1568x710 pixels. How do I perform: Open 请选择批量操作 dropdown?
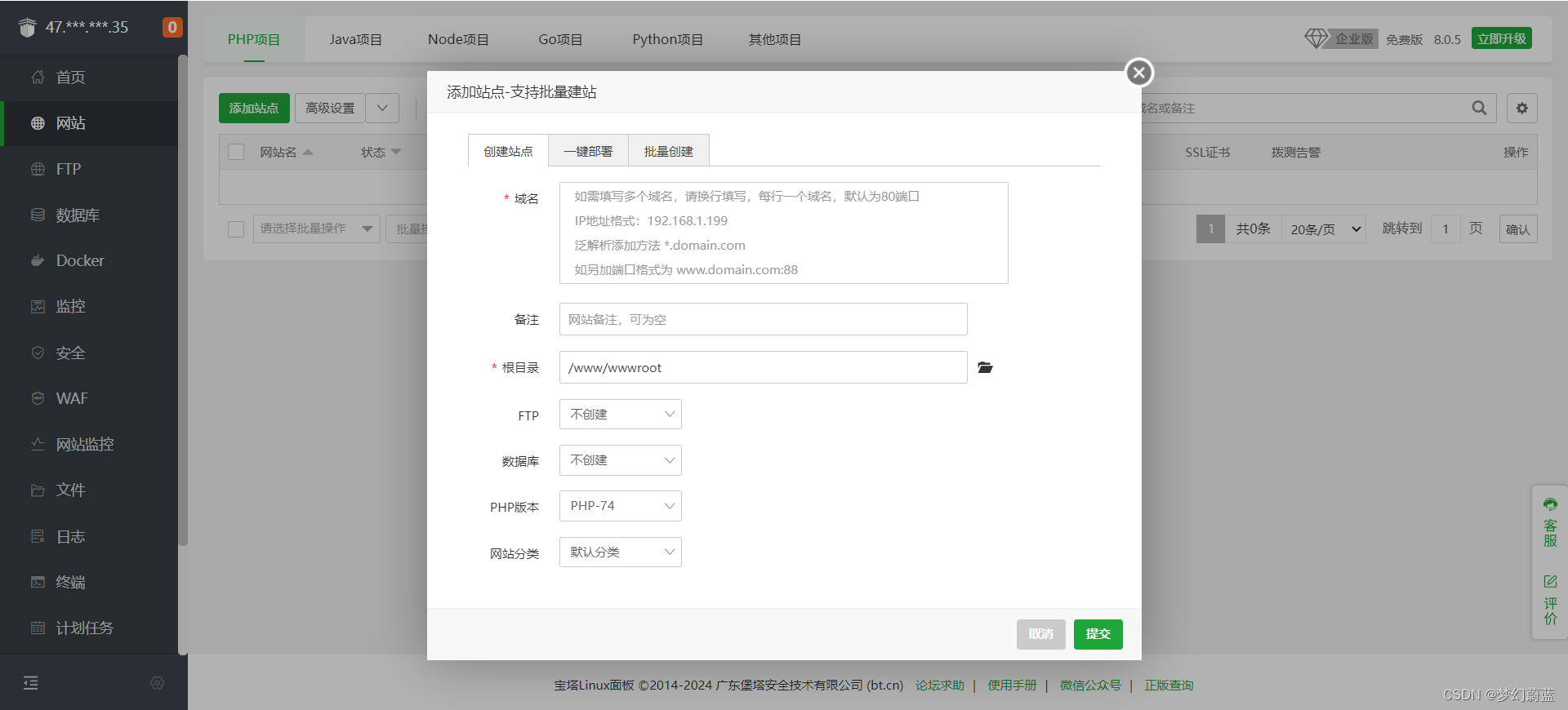pyautogui.click(x=317, y=229)
